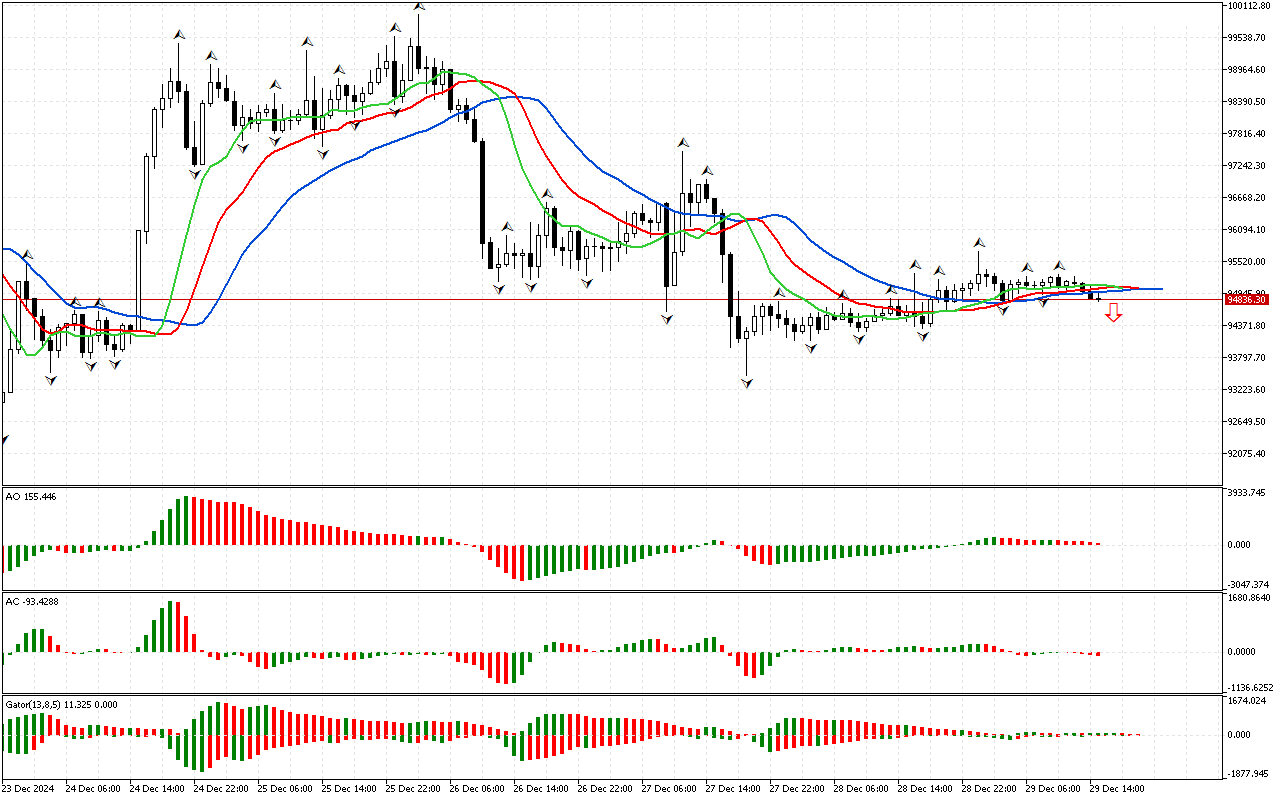Image resolution: width=1280 pixels, height=800 pixels.
Task: Click the AO scale maximum 3933.745
Action: [1248, 493]
